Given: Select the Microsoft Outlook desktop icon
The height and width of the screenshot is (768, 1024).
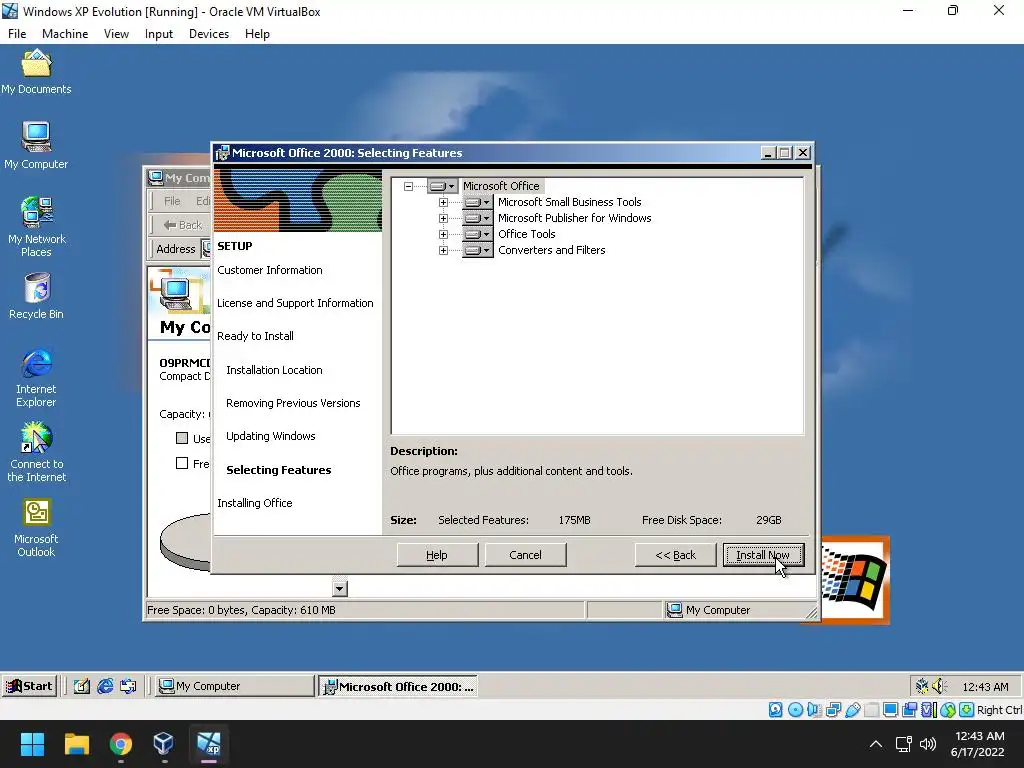Looking at the screenshot, I should coord(37,528).
